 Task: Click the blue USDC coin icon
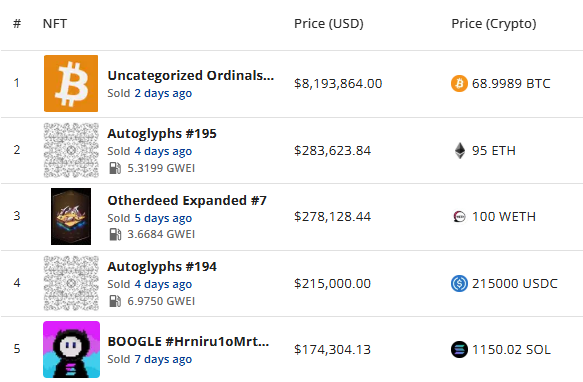[459, 283]
